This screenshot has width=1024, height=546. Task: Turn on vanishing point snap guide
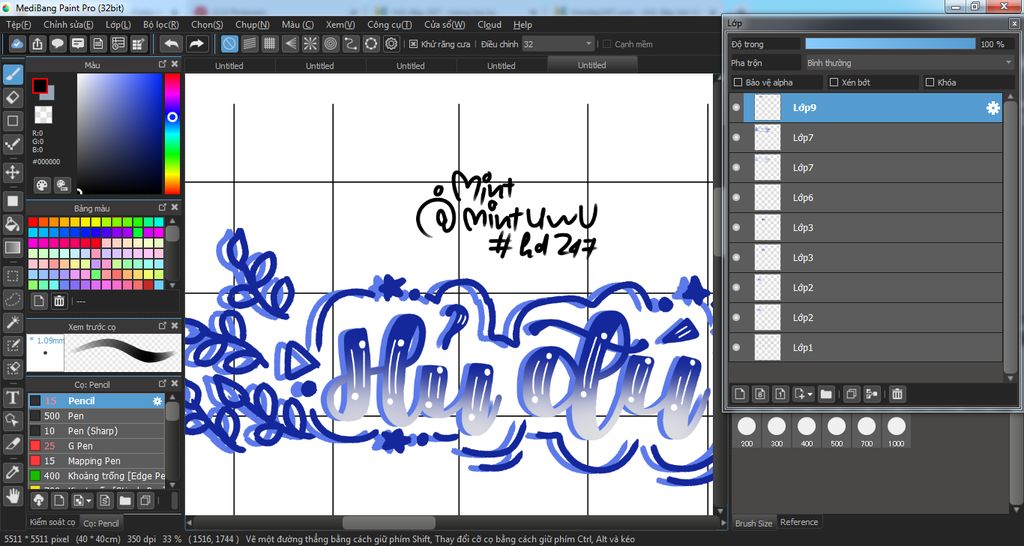coord(290,44)
